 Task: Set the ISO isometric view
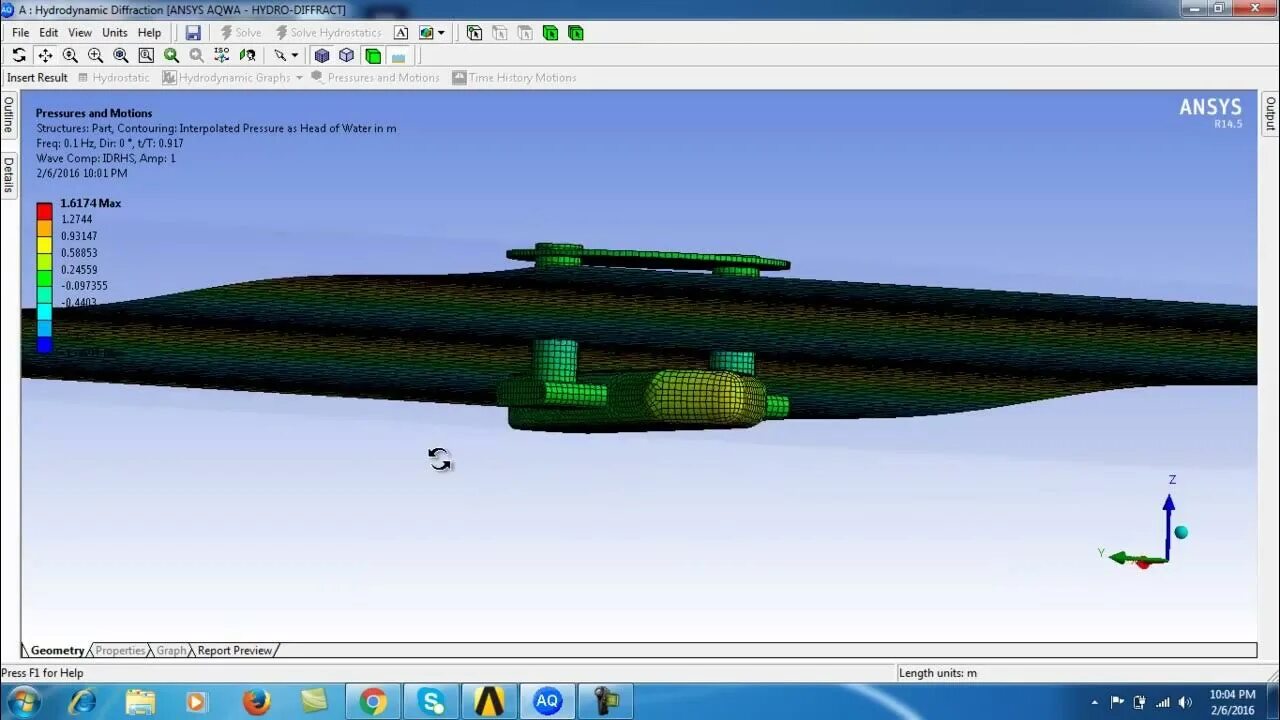click(222, 55)
